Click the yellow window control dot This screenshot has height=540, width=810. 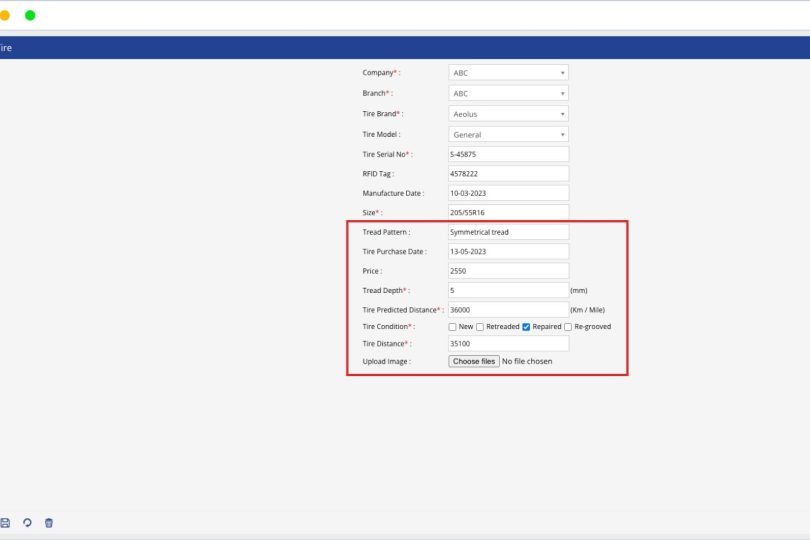[x=5, y=15]
